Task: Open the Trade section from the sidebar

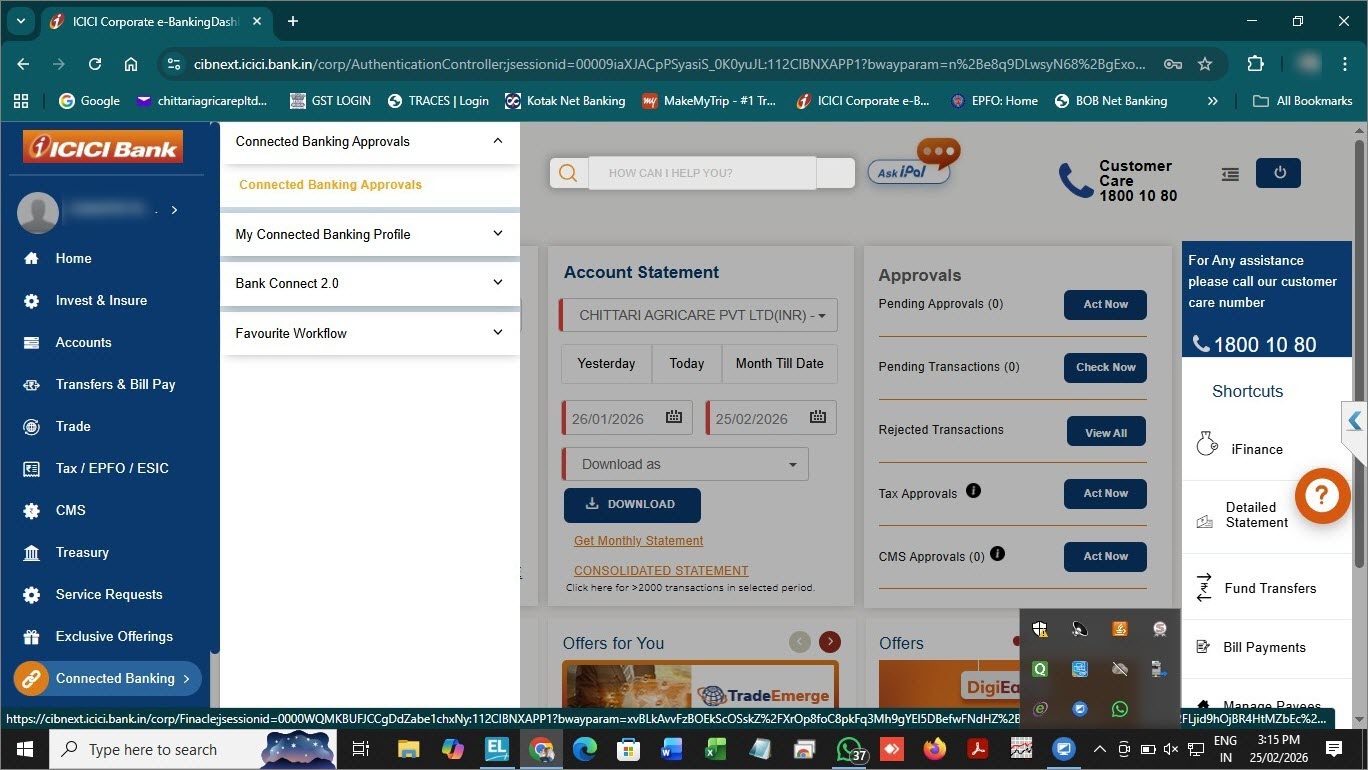Action: (72, 426)
